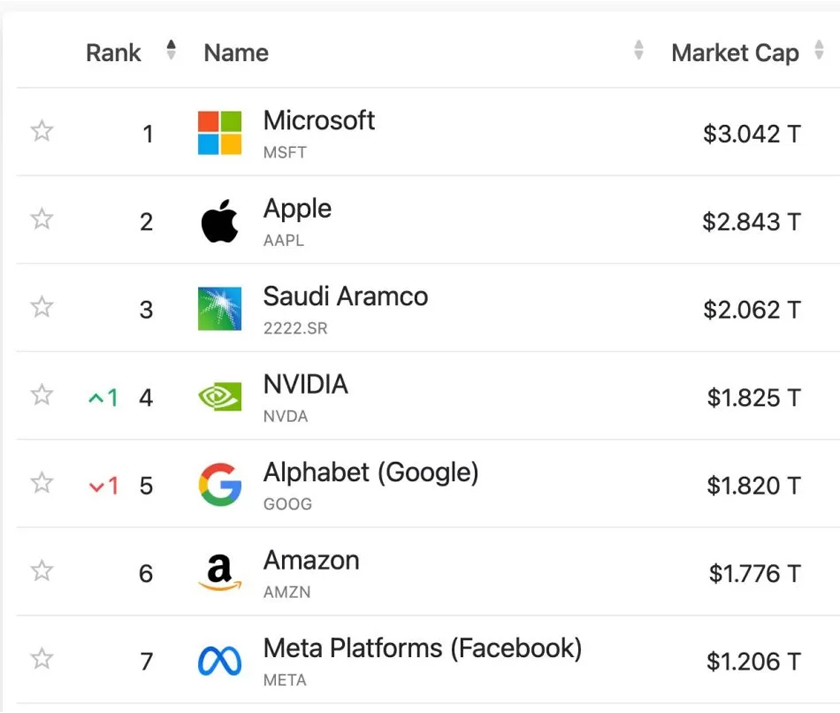Click the Amazon logo icon

coord(220,573)
